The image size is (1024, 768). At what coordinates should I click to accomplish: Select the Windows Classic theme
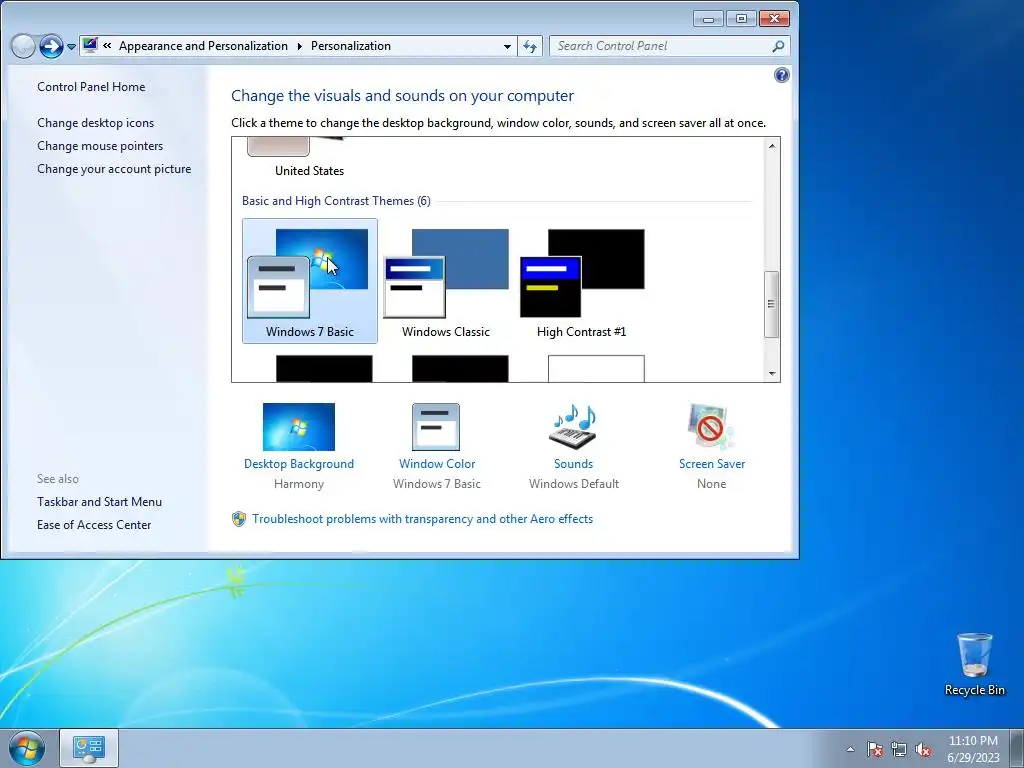pyautogui.click(x=446, y=281)
